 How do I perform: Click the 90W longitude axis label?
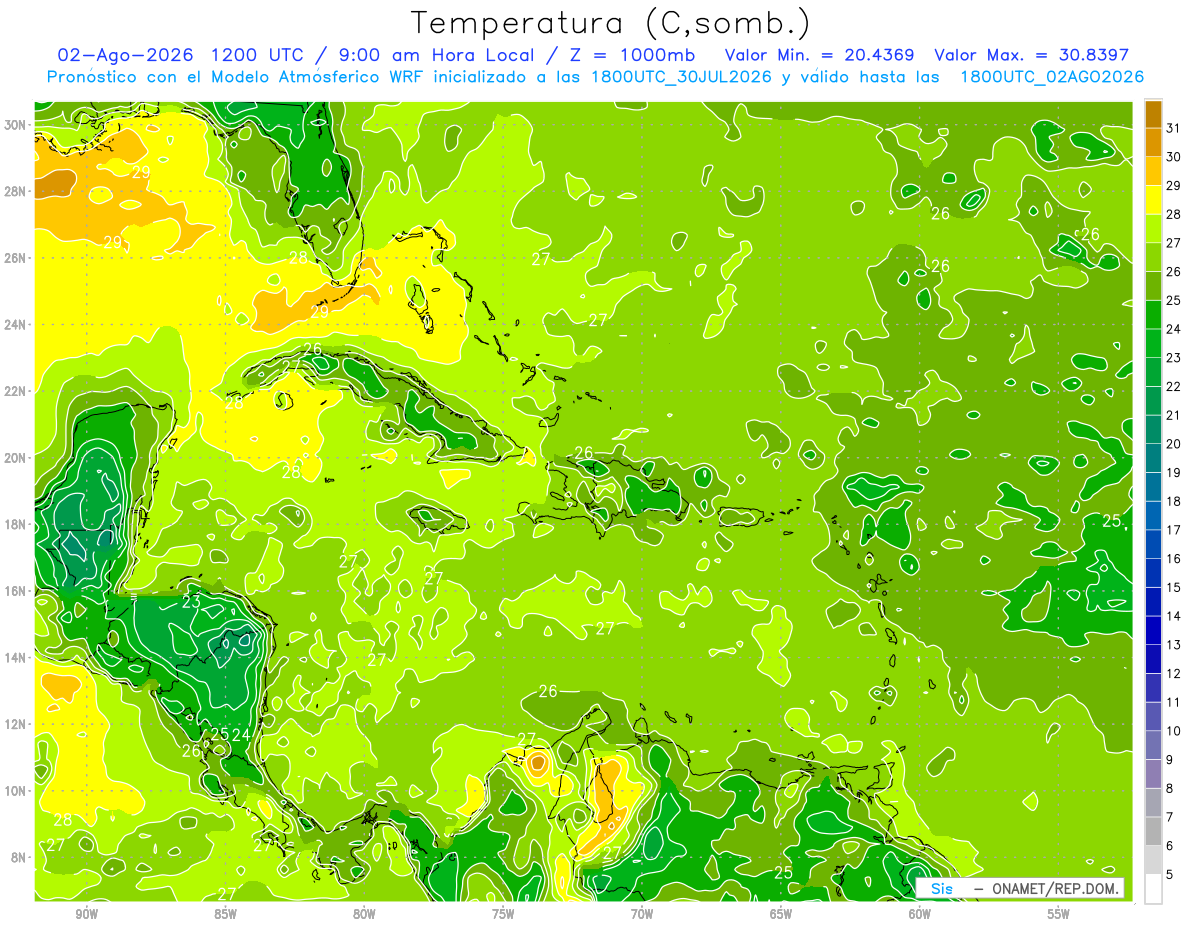[x=86, y=913]
